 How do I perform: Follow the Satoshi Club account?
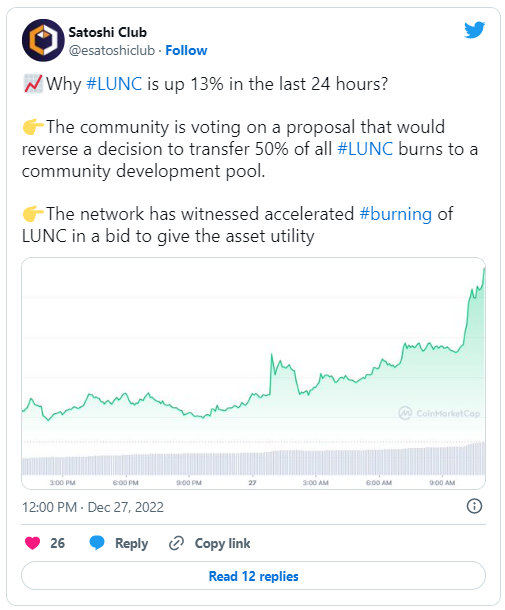(x=186, y=50)
